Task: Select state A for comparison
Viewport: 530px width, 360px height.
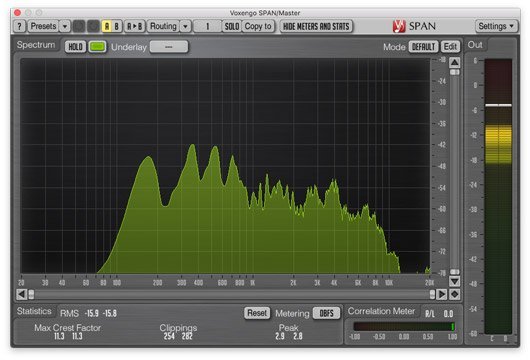Action: [107, 26]
